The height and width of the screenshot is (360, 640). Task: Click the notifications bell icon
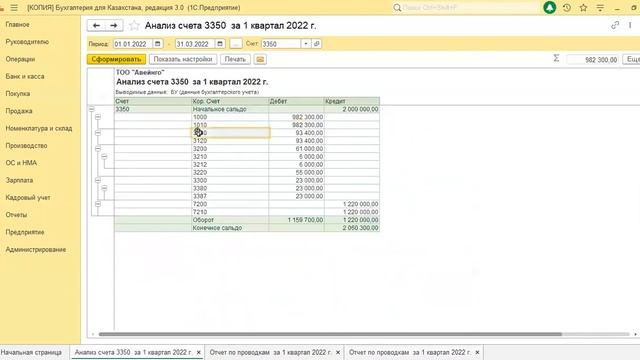tap(549, 7)
